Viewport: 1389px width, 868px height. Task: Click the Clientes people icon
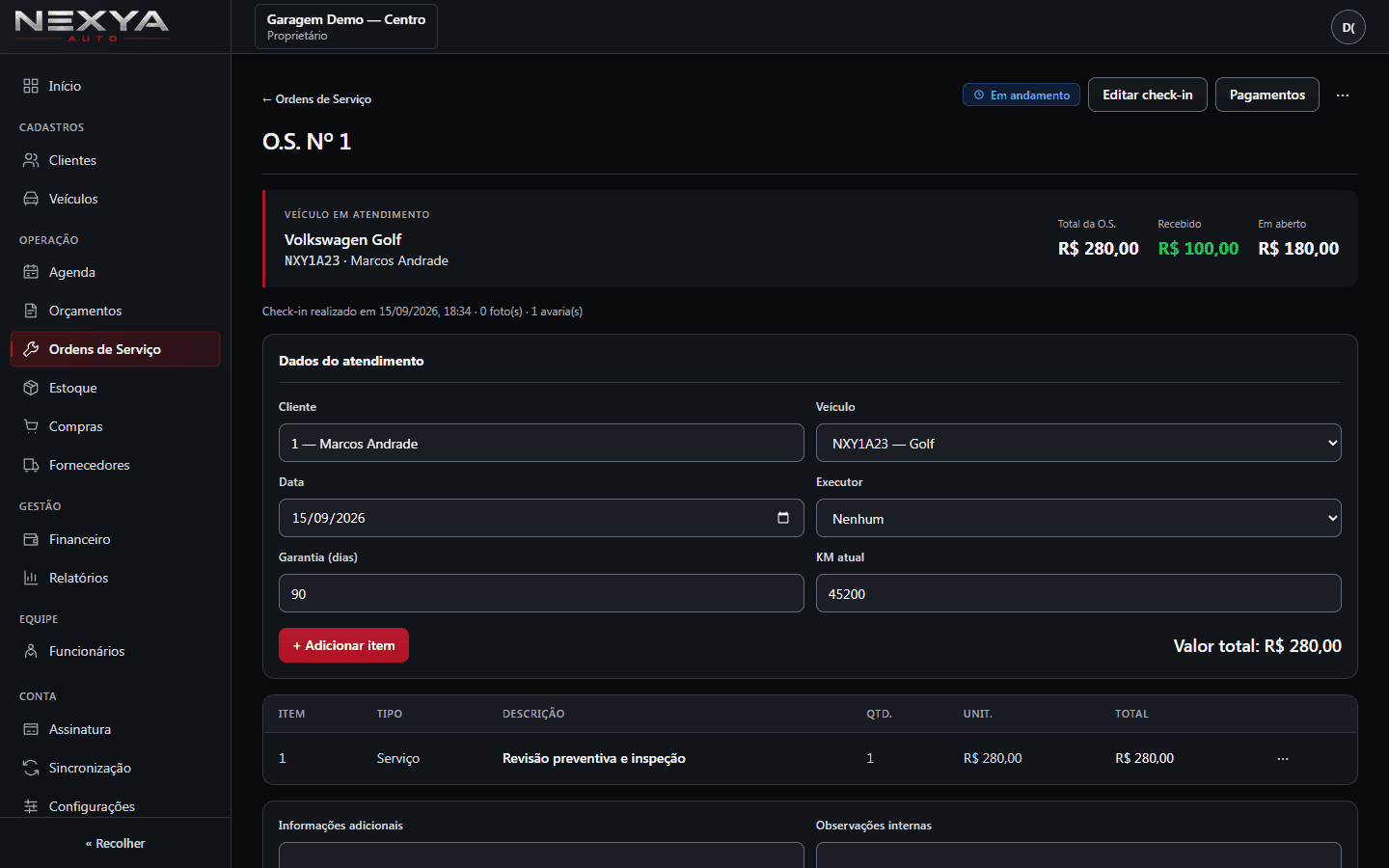tap(31, 160)
